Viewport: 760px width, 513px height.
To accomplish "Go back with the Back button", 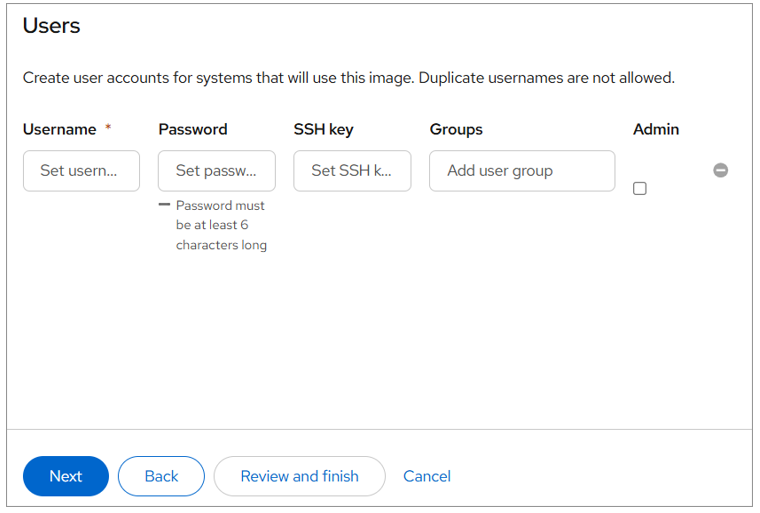I will pos(161,476).
